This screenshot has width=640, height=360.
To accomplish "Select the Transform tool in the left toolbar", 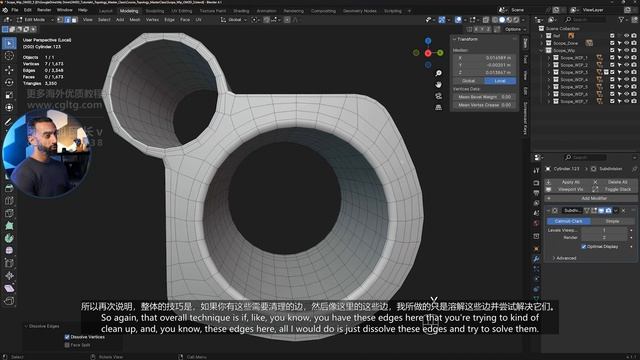I will point(9,107).
